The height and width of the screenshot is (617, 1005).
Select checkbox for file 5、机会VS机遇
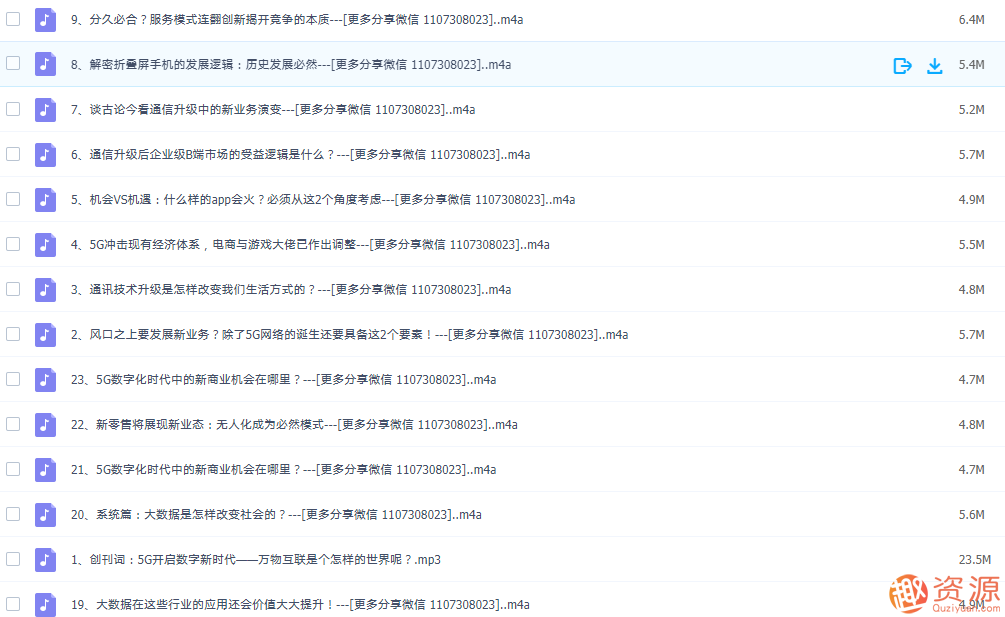click(13, 199)
